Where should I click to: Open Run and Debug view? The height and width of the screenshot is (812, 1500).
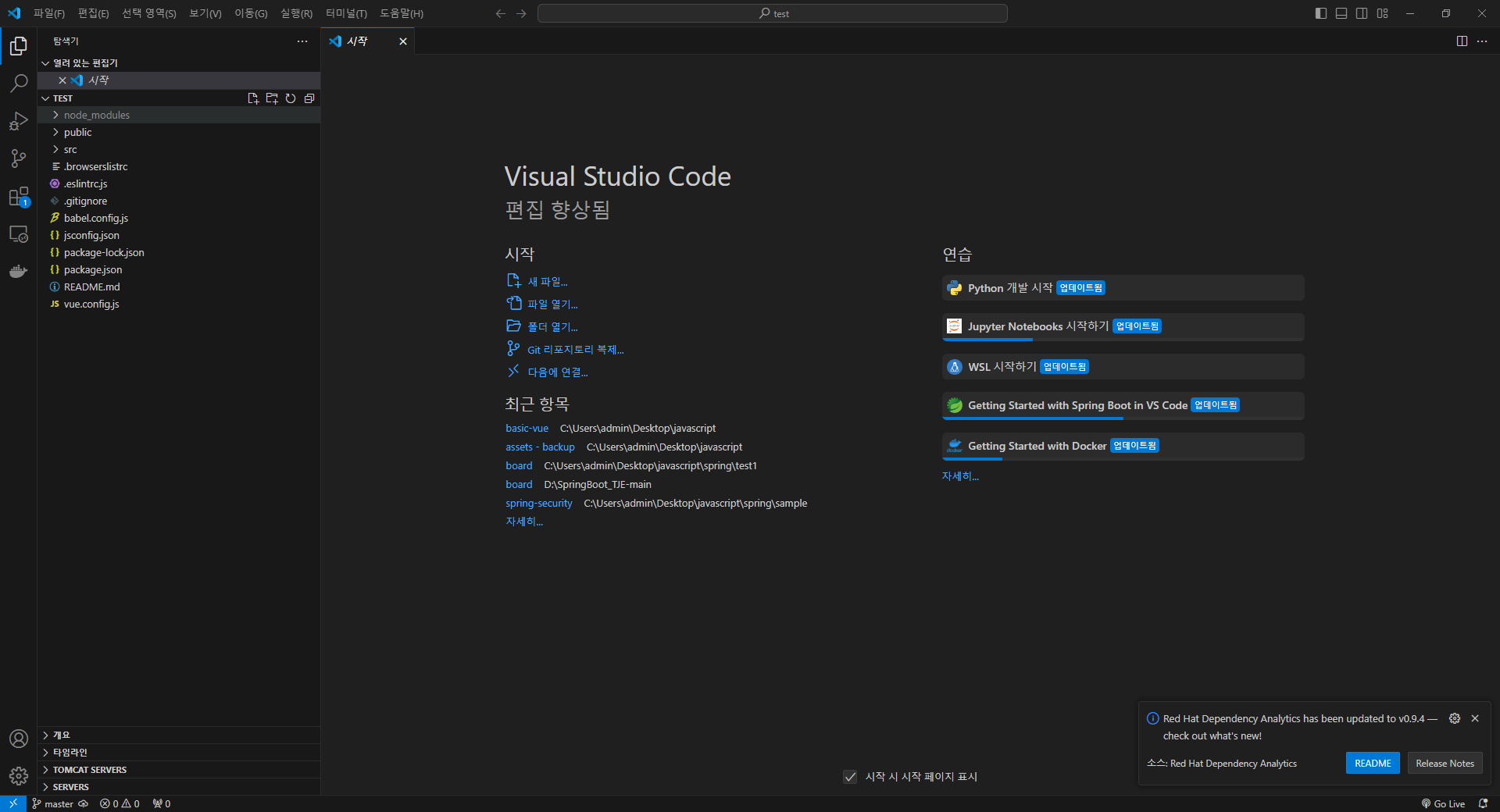[19, 121]
